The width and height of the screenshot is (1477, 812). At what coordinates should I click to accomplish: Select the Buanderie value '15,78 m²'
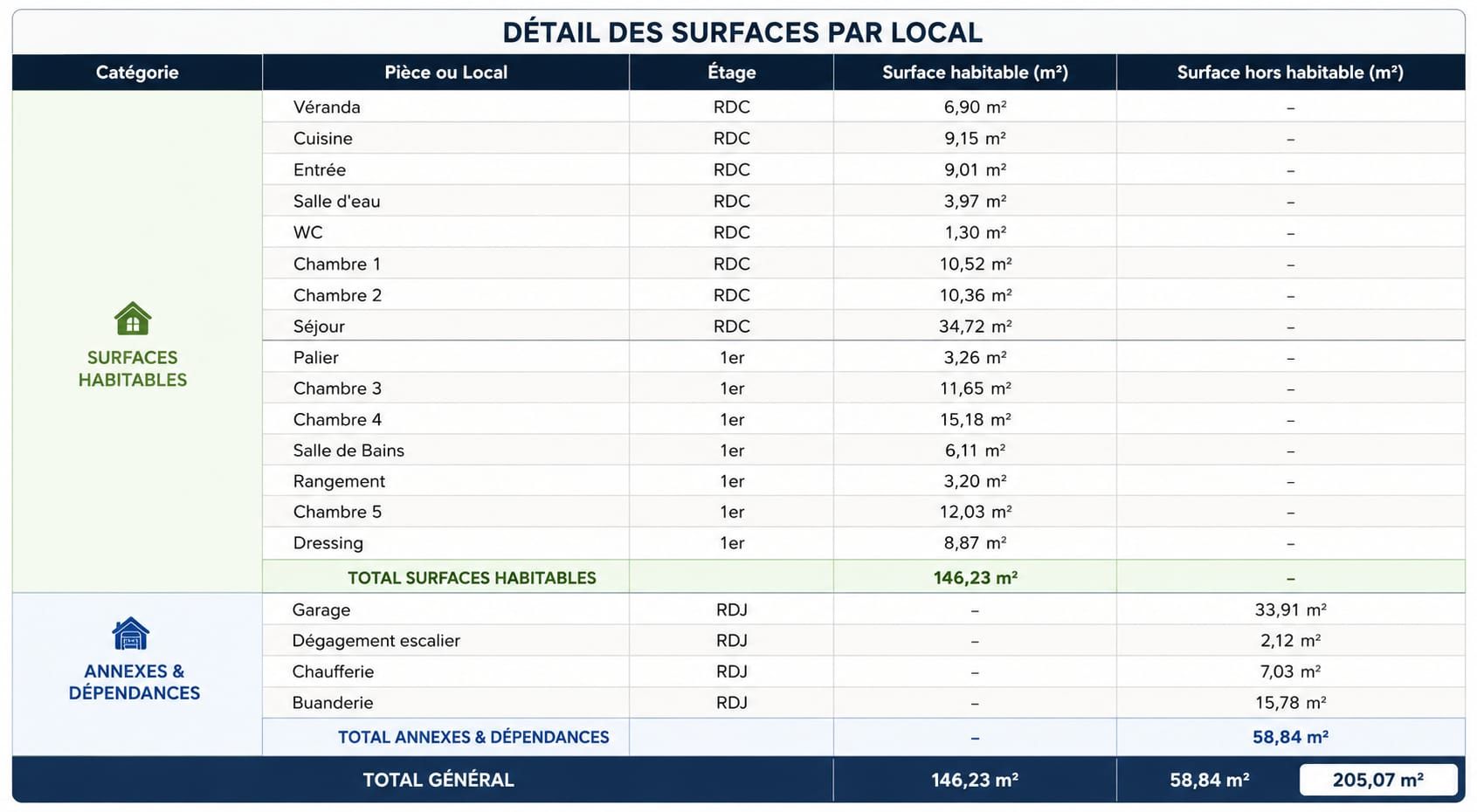coord(1290,703)
